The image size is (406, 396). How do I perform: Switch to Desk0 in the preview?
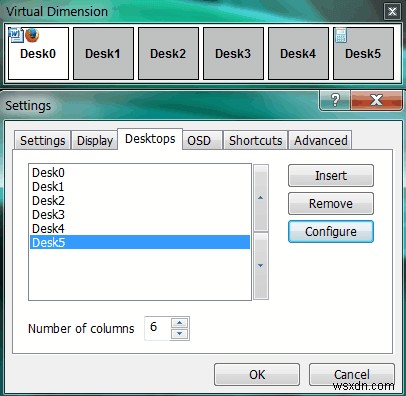38,54
